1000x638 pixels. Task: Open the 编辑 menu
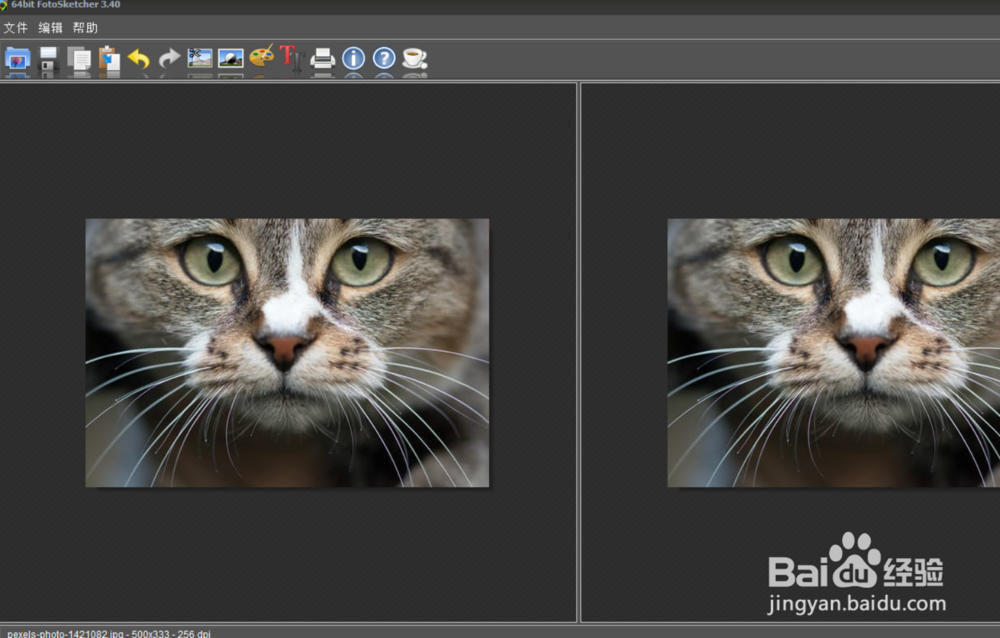(50, 27)
